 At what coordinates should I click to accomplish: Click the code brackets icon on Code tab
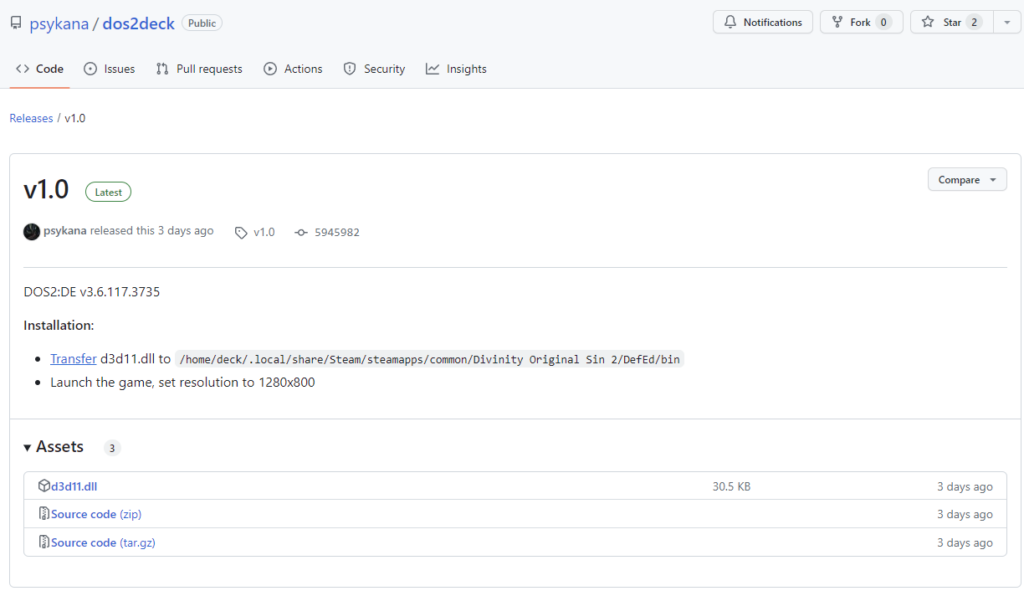point(23,69)
